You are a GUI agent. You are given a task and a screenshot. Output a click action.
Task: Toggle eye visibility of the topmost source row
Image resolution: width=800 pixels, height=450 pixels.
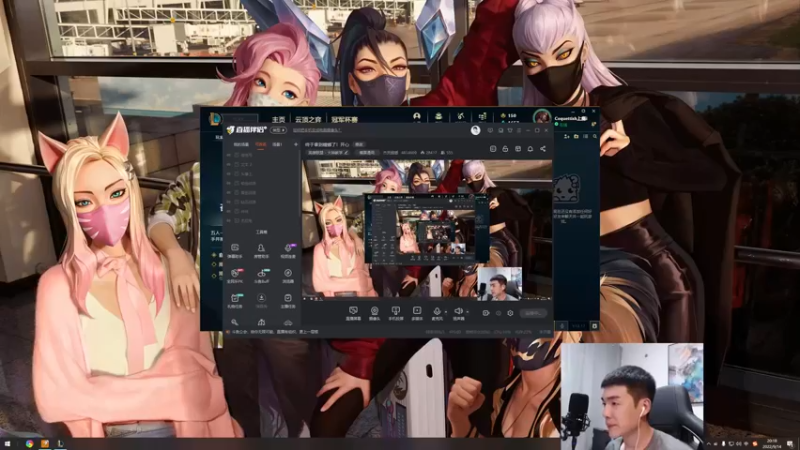(229, 155)
